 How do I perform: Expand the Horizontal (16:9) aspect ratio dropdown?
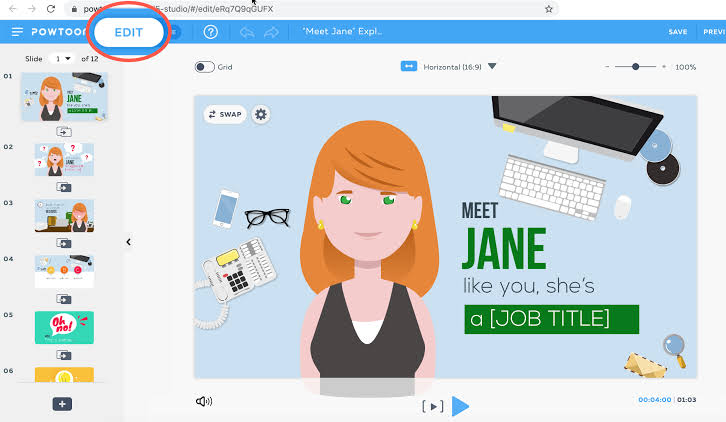pos(492,66)
